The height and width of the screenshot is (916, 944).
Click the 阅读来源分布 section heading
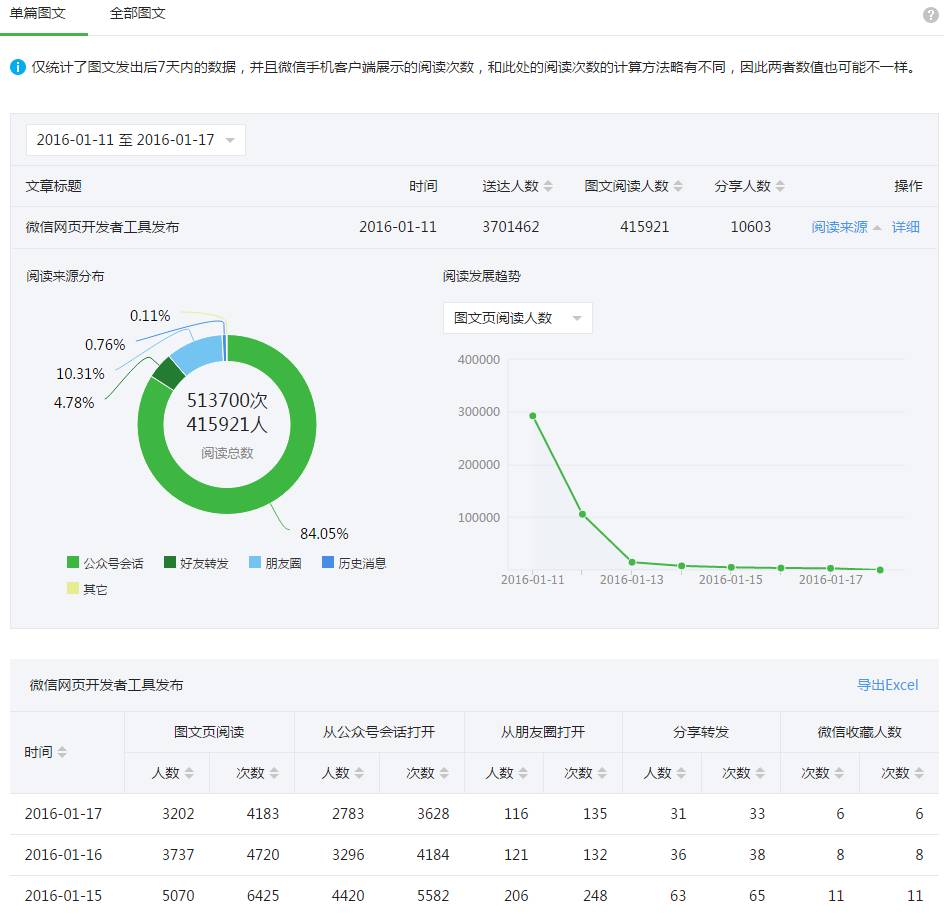tap(65, 276)
